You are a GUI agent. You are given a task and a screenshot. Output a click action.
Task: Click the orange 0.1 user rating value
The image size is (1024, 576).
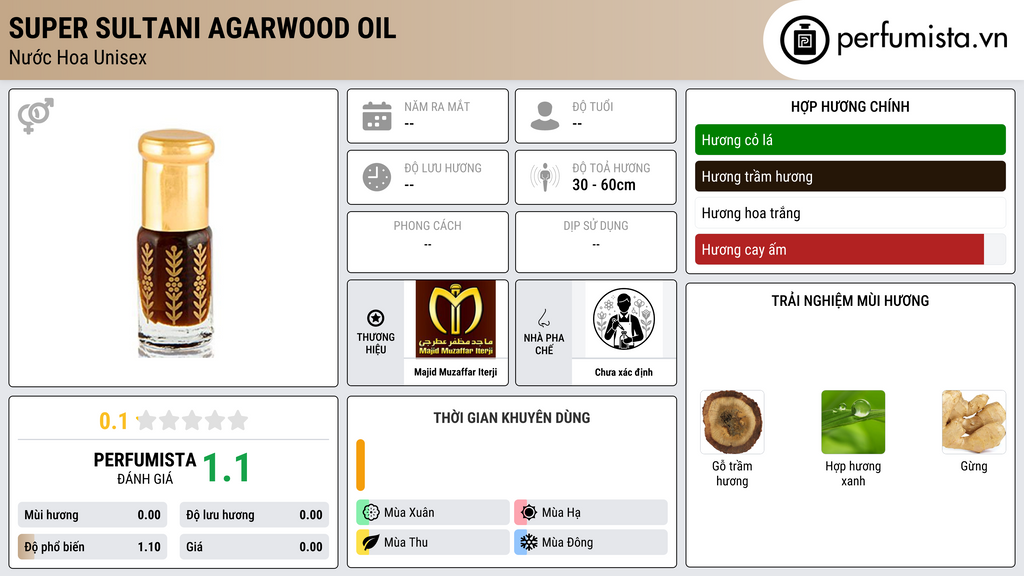coord(114,421)
